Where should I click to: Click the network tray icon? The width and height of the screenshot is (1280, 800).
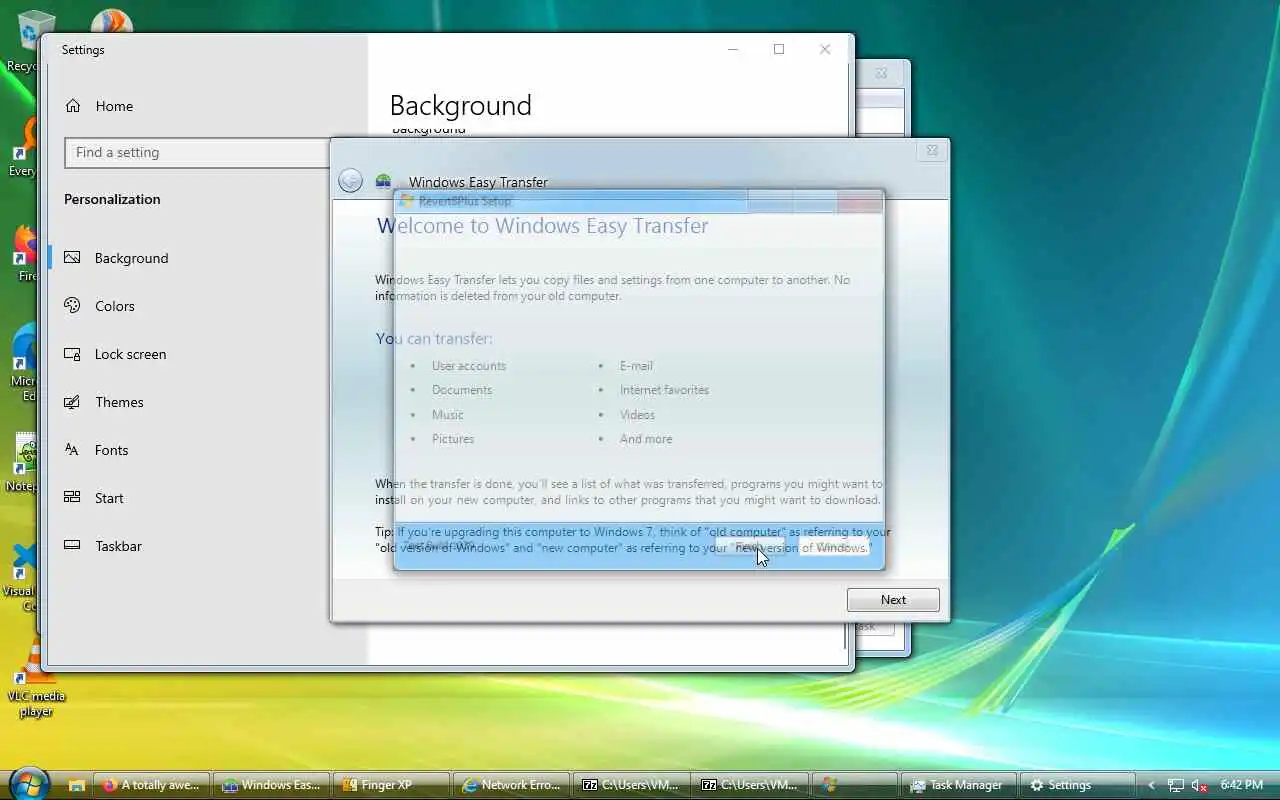pos(1177,785)
